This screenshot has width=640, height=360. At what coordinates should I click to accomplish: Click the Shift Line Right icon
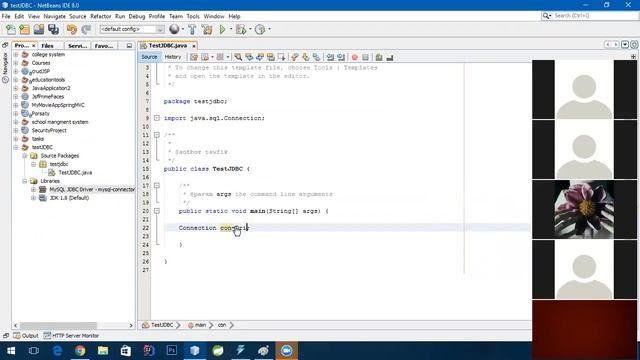341,58
